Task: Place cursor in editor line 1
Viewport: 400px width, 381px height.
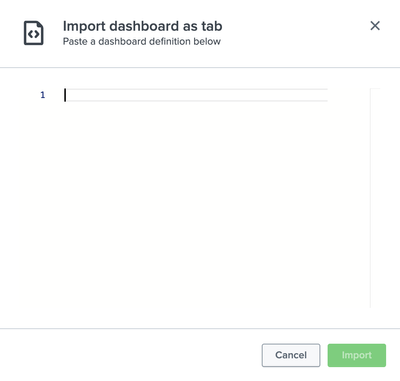Action: [x=196, y=95]
